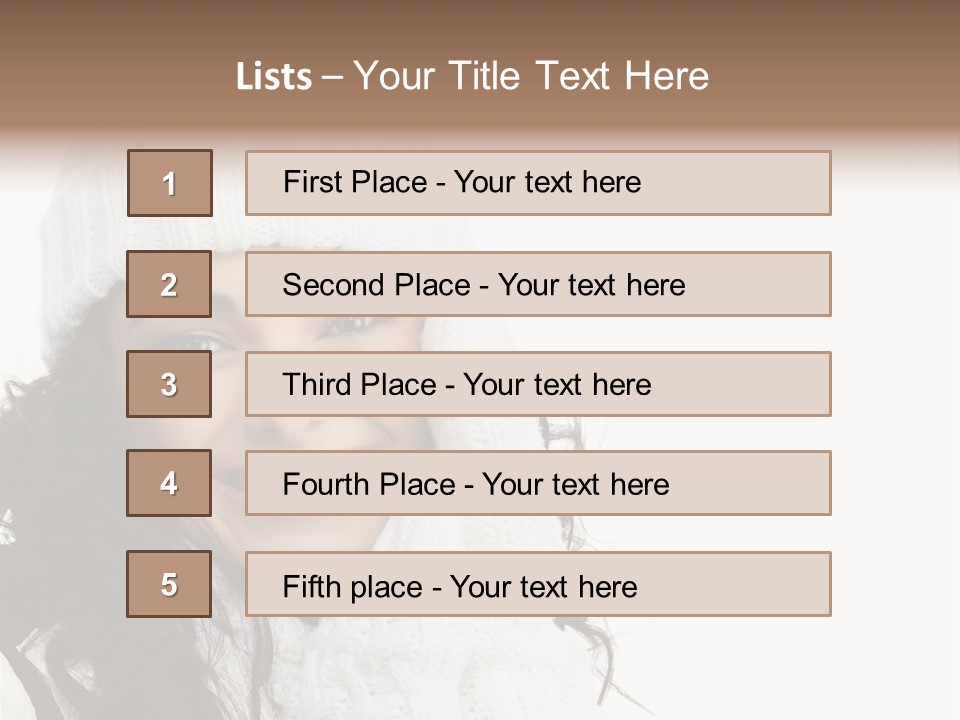
Task: Click the number 3 square
Action: pyautogui.click(x=169, y=384)
